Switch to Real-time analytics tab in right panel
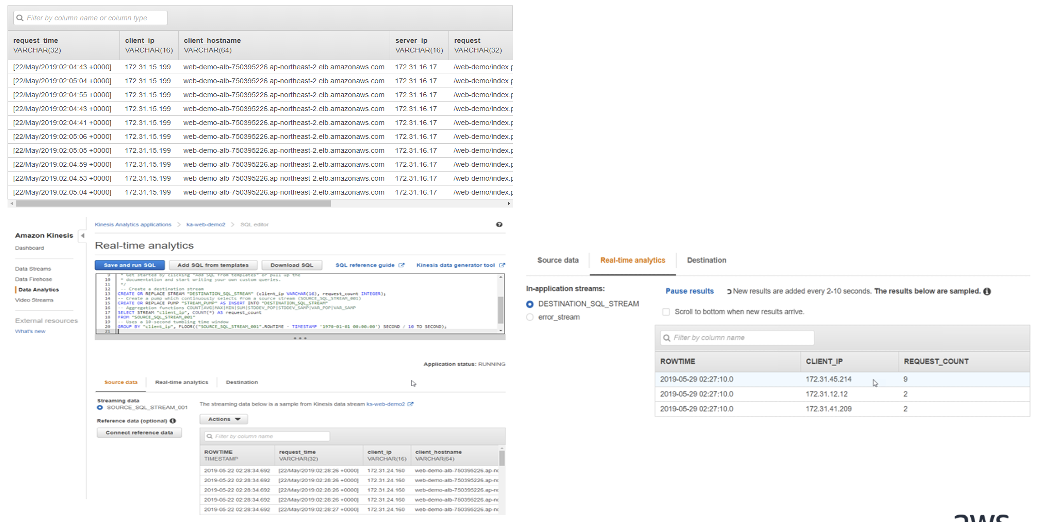Image resolution: width=1038 pixels, height=522 pixels. click(632, 260)
